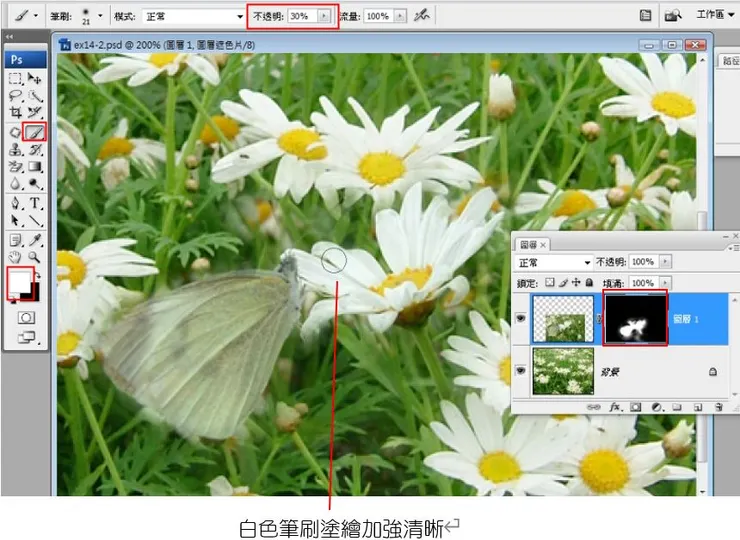This screenshot has width=740, height=540.
Task: Toggle visibility of the 背景 layer
Action: coord(522,370)
